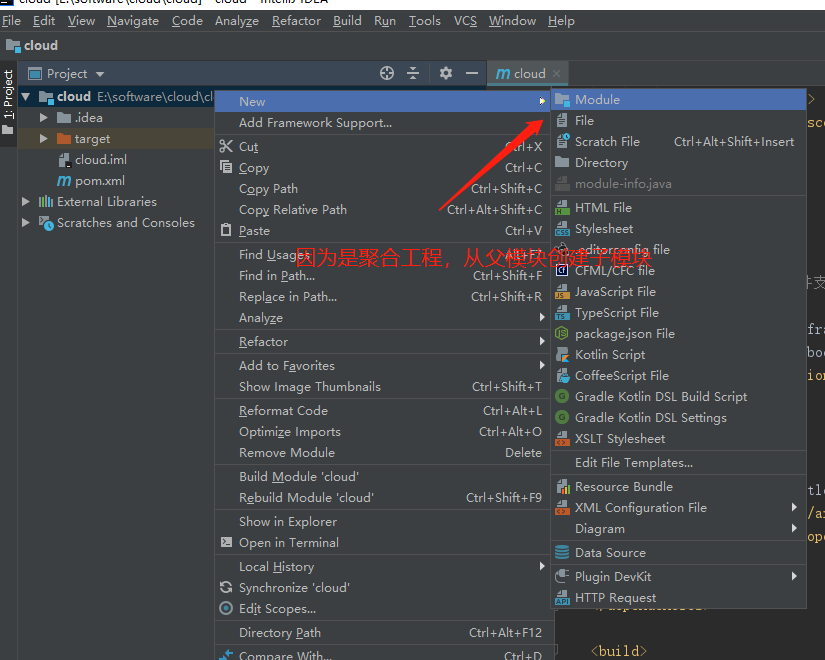Screen dimensions: 825x660
Task: Open the Add to Favorites submenu
Action: click(385, 365)
